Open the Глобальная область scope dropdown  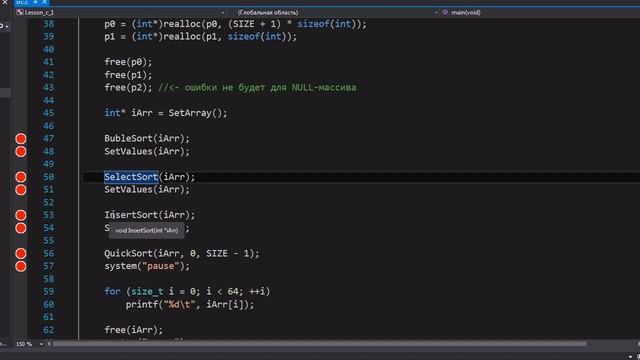coord(337,12)
